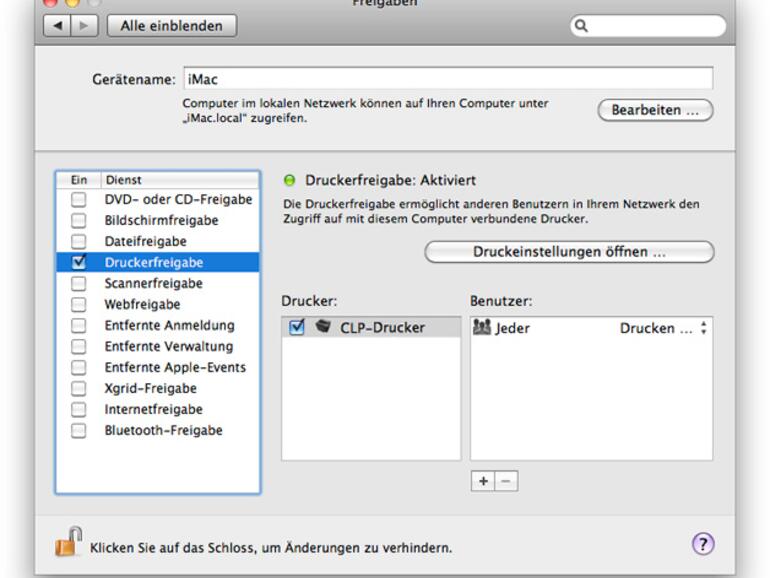The height and width of the screenshot is (578, 770).
Task: Click the Jeder group users icon
Action: click(x=482, y=327)
